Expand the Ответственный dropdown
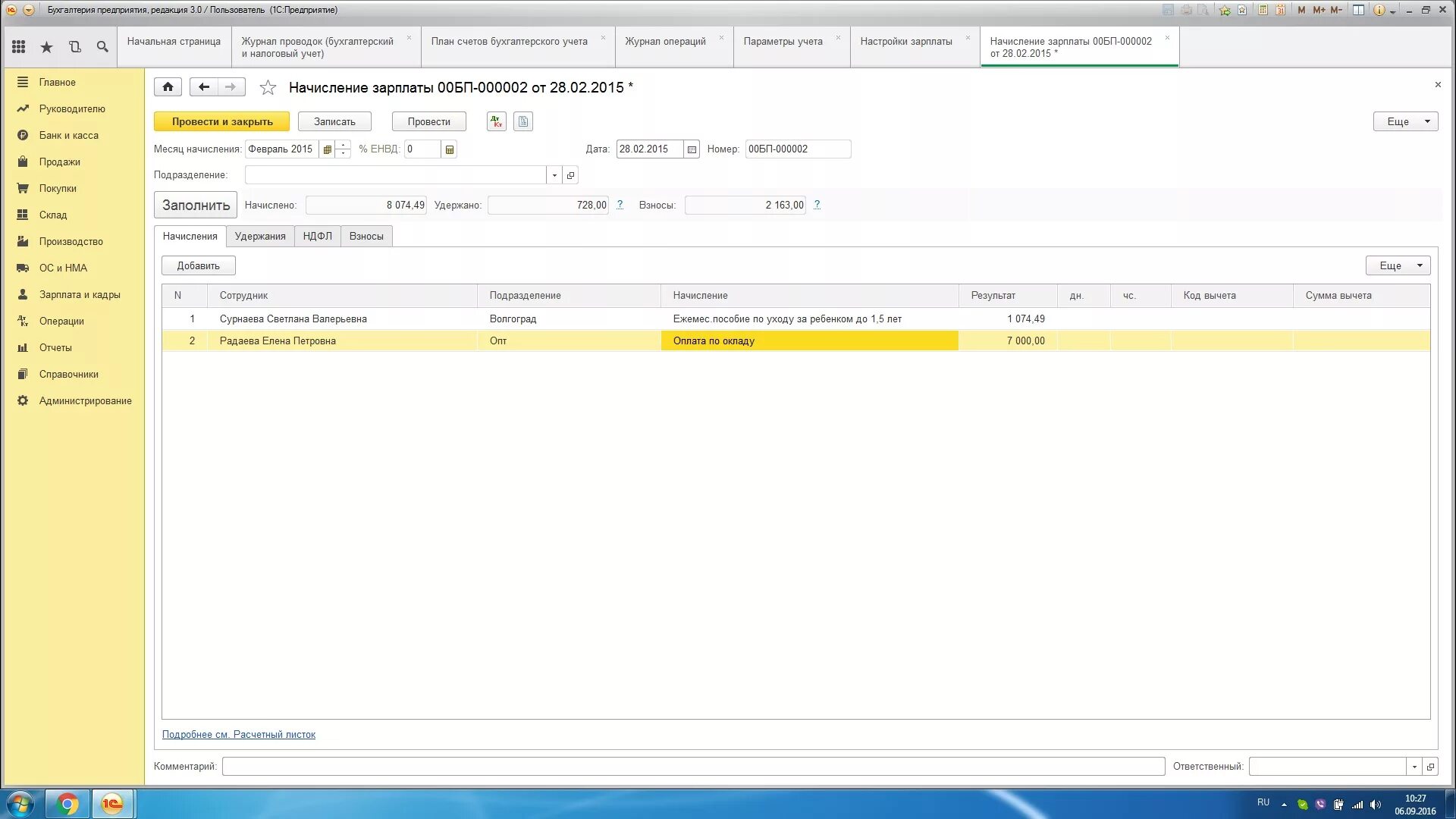 point(1414,767)
